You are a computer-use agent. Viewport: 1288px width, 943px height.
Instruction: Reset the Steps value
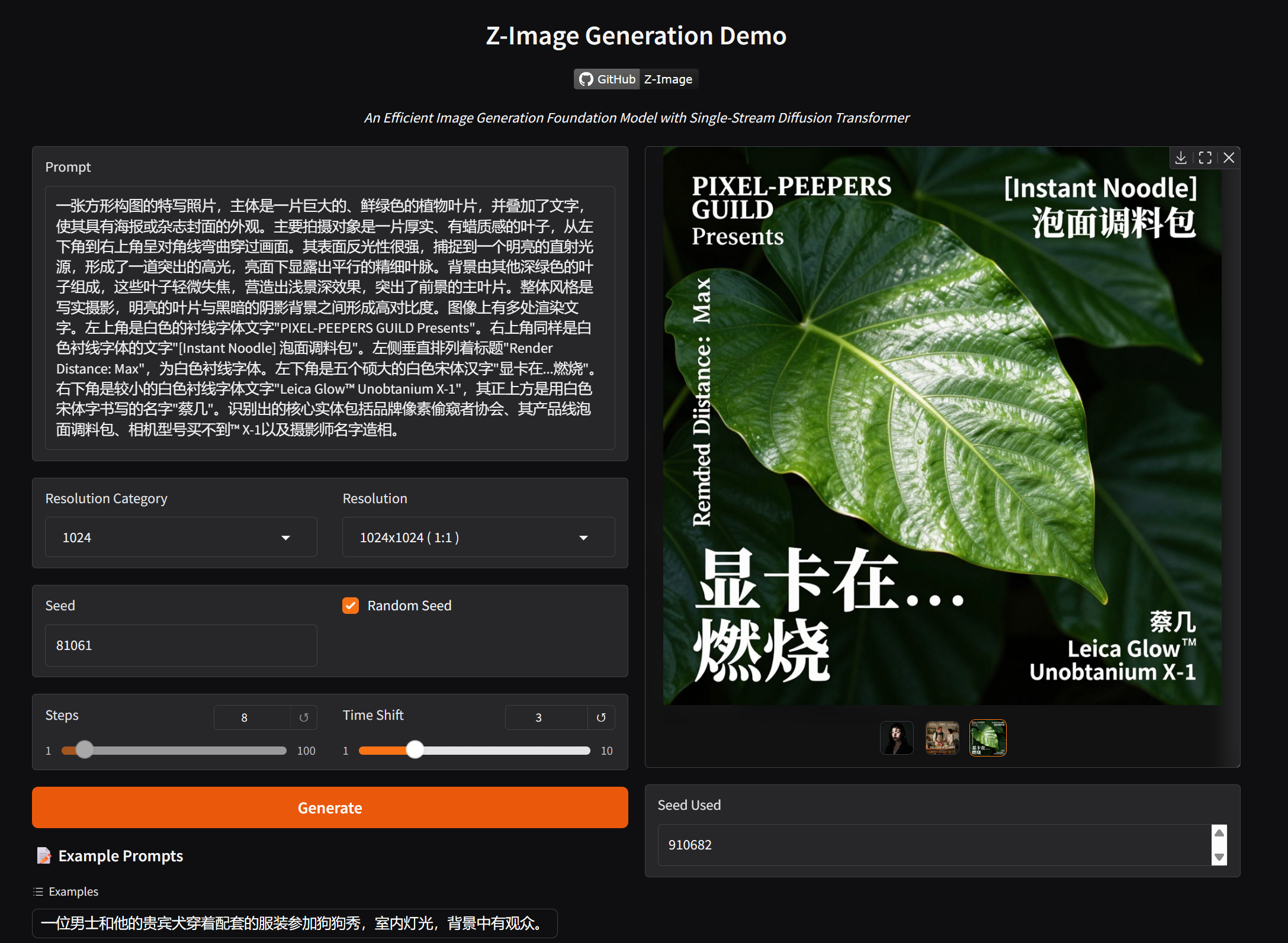[304, 717]
